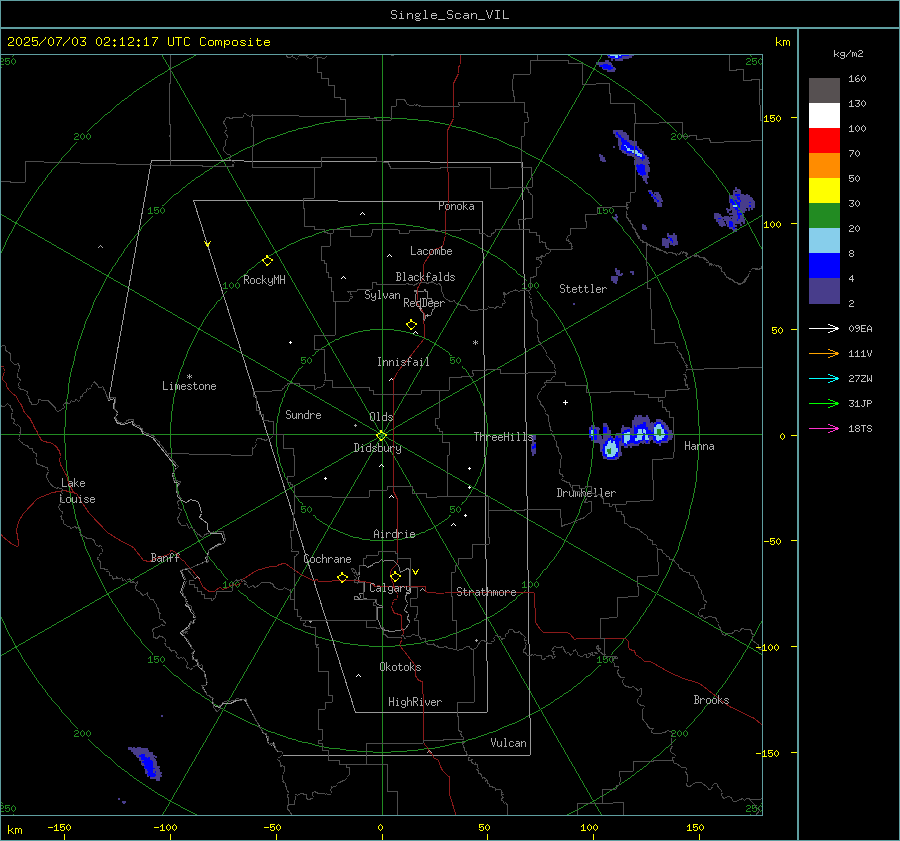
Task: Click the Hanna label
Action: [699, 446]
